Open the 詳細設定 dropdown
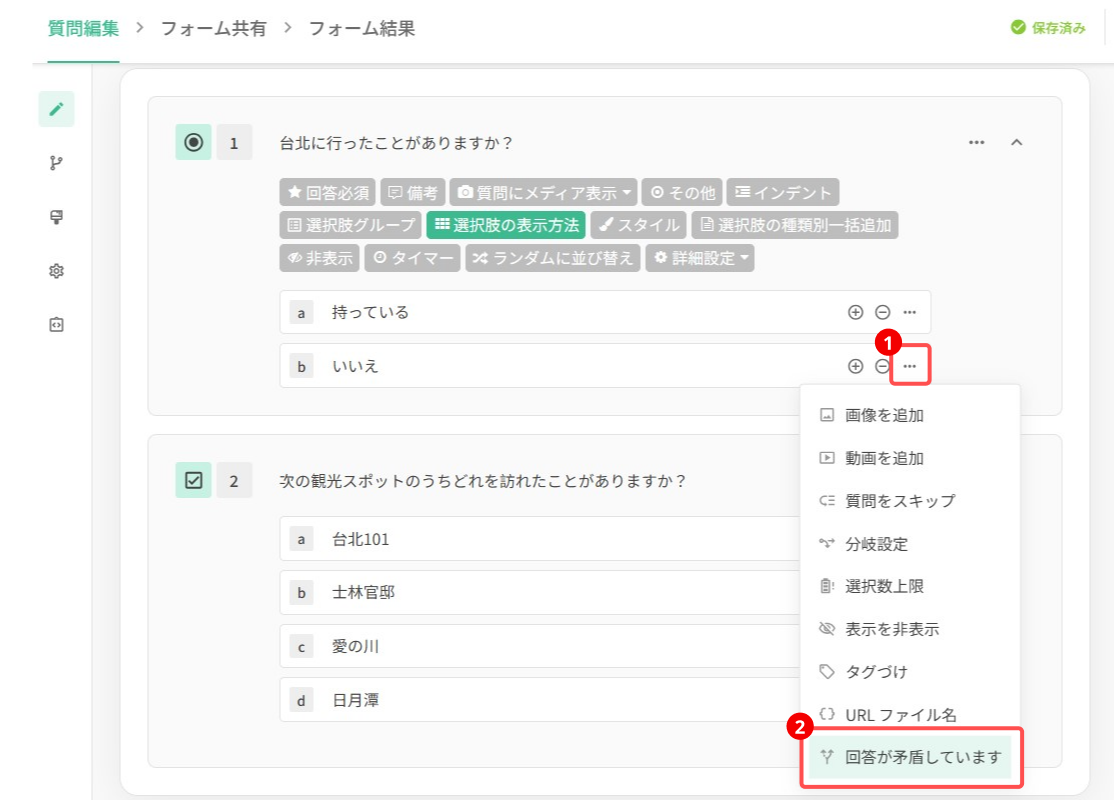 (700, 258)
